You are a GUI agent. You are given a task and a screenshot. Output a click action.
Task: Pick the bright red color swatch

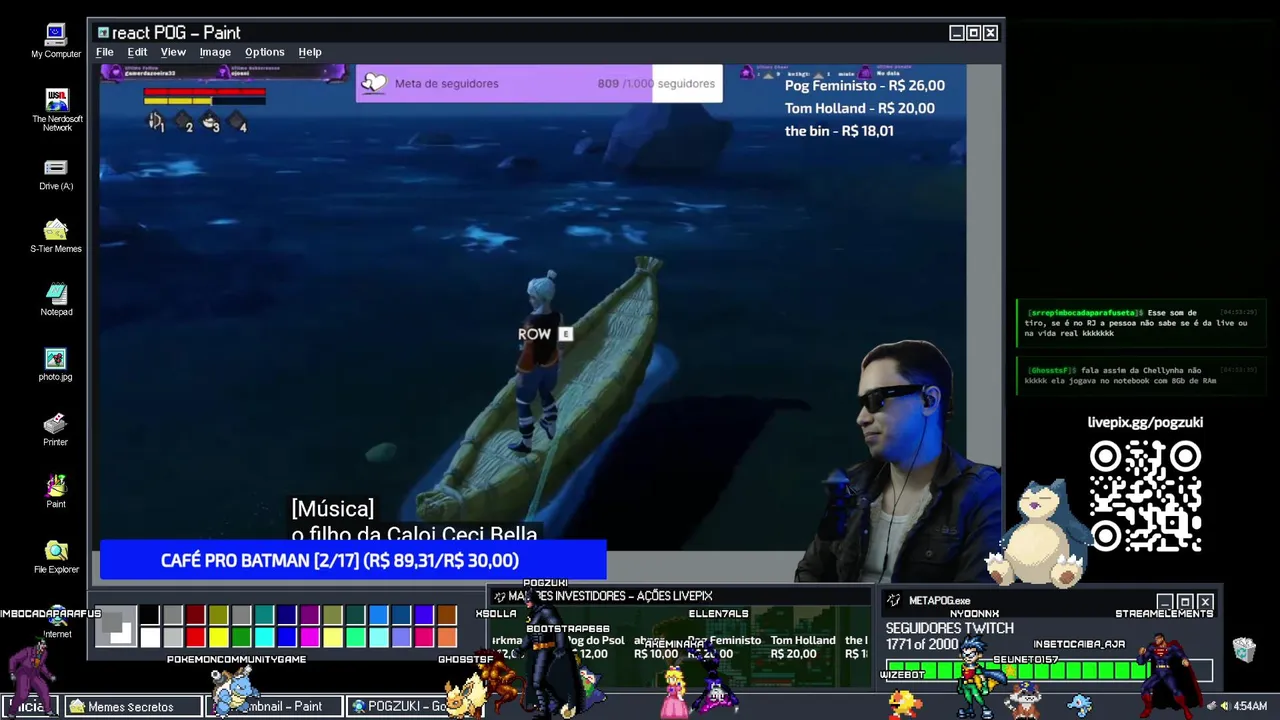pos(195,637)
